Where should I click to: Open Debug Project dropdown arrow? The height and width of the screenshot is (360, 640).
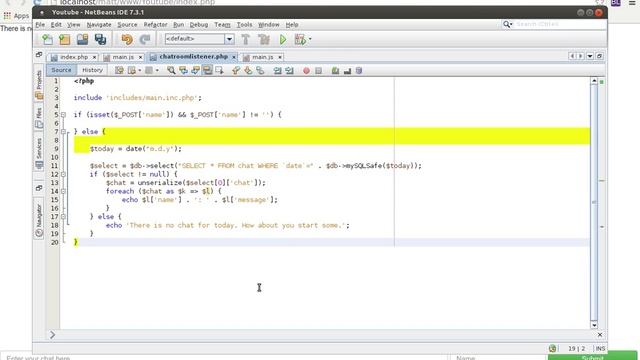tap(310, 39)
